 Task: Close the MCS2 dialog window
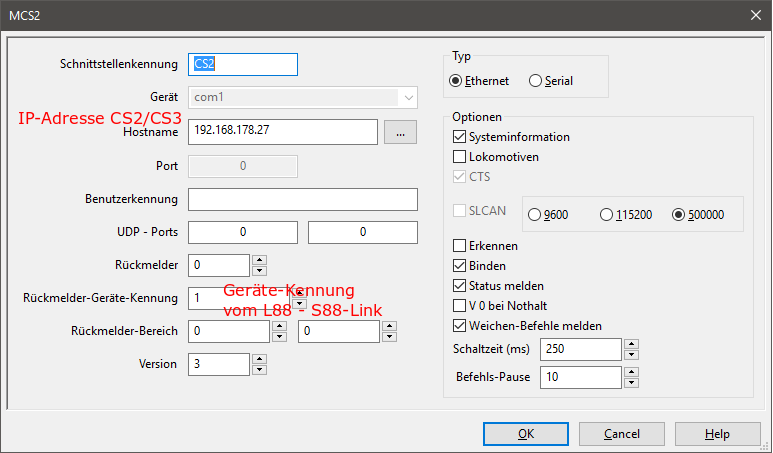click(x=753, y=14)
